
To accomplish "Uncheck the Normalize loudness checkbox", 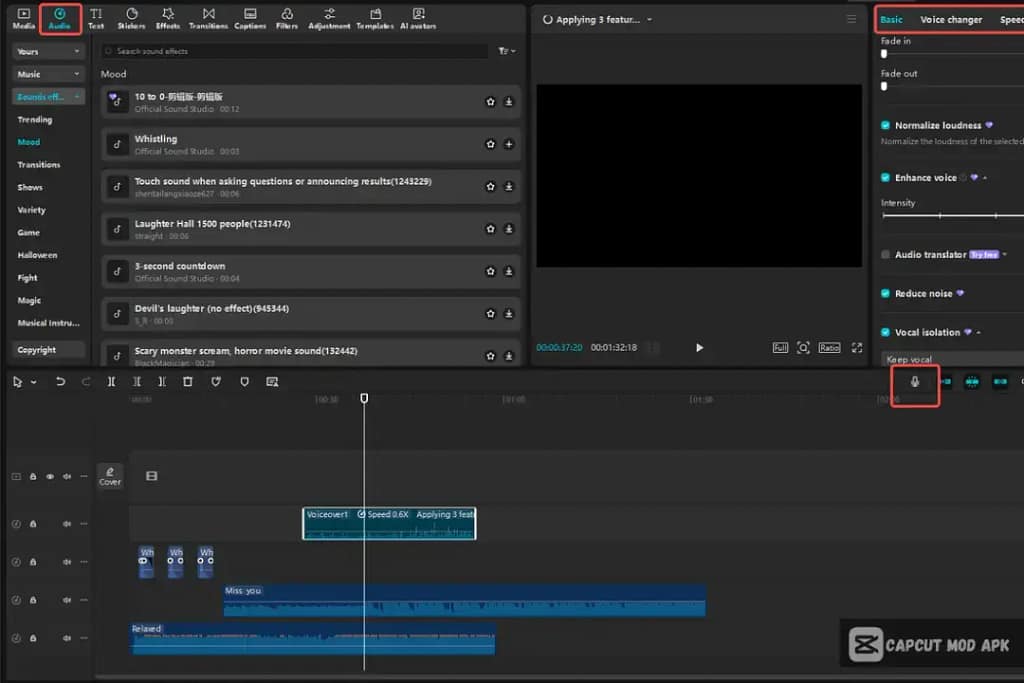I will point(886,125).
